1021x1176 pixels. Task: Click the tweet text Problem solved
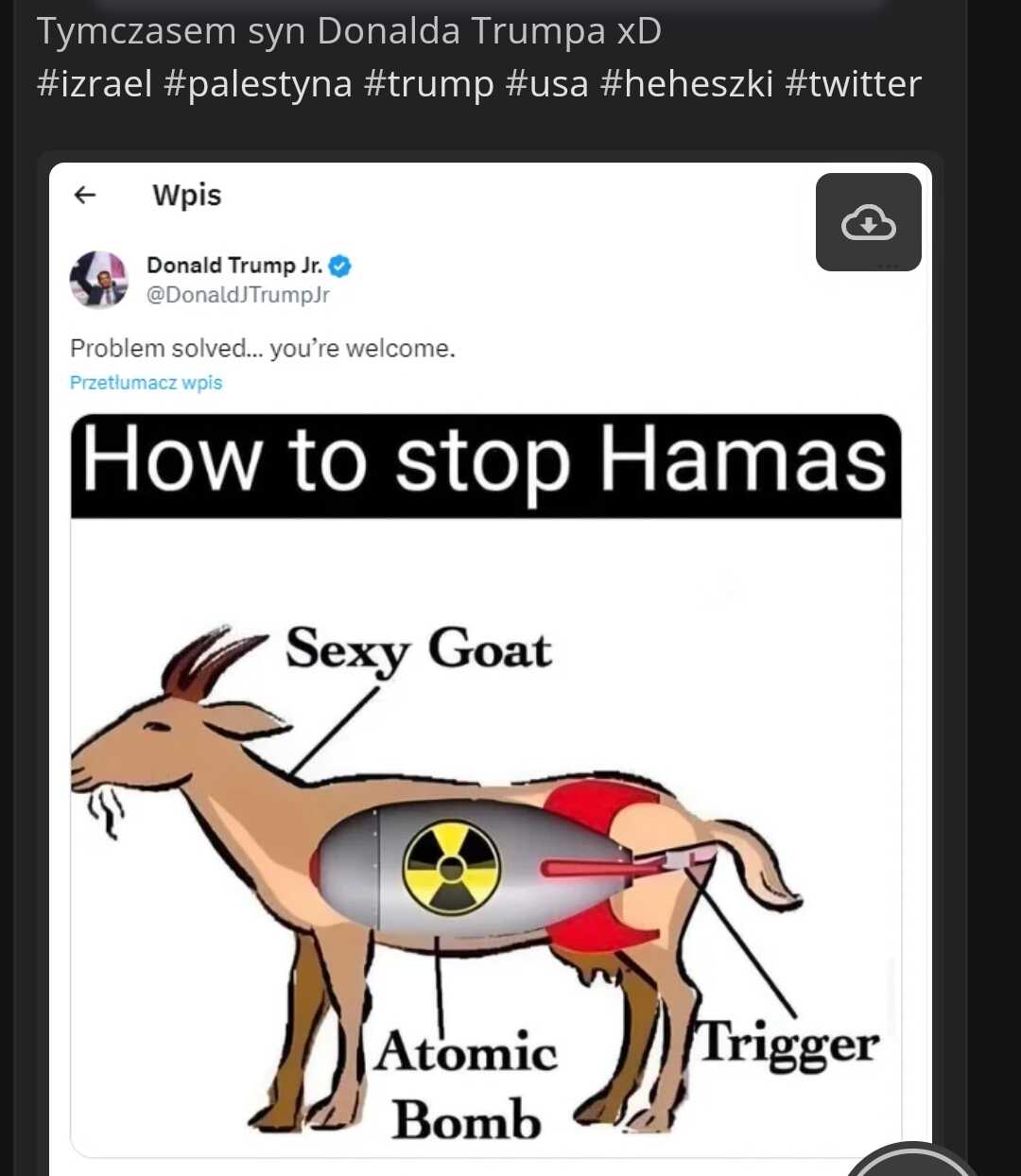pyautogui.click(x=263, y=349)
